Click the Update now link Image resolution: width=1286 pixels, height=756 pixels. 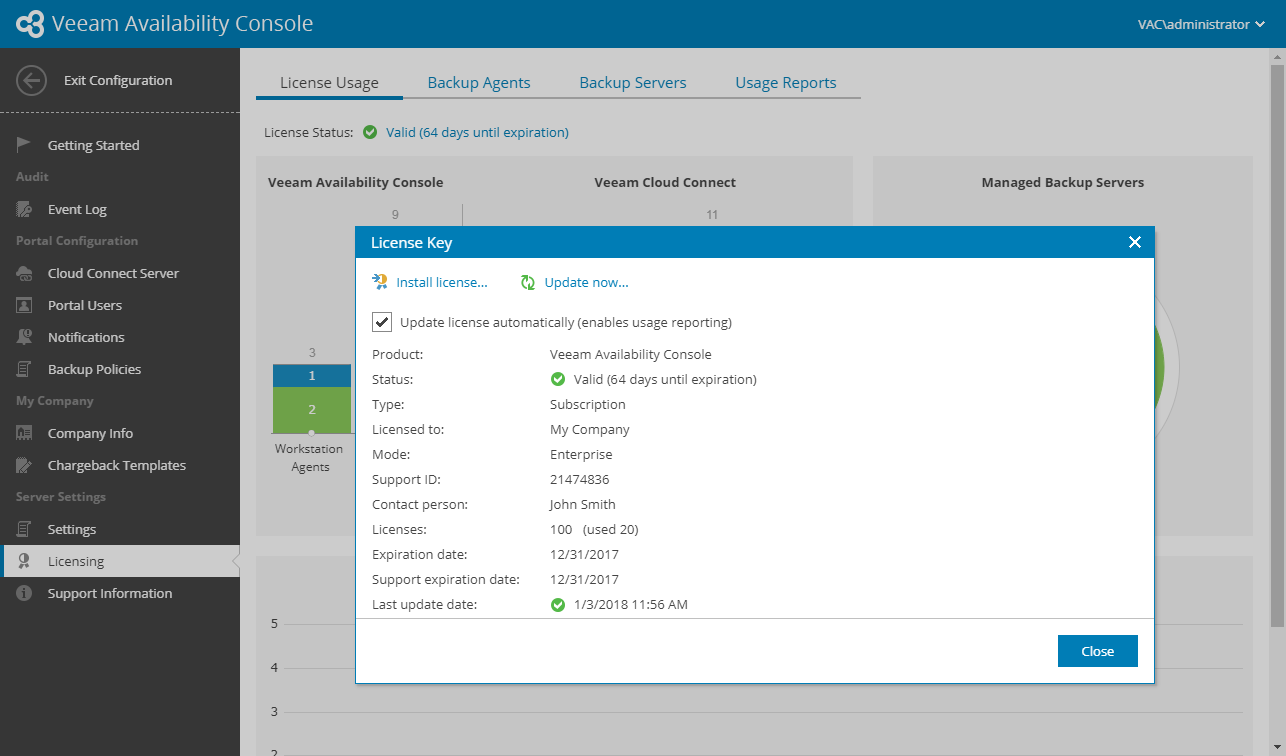(x=587, y=282)
